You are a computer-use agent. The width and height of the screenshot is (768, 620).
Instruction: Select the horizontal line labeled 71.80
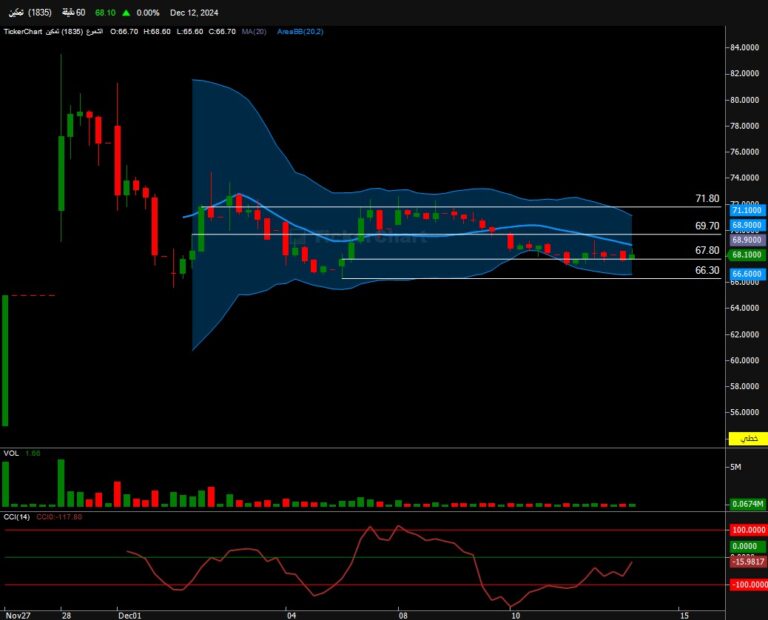[450, 207]
